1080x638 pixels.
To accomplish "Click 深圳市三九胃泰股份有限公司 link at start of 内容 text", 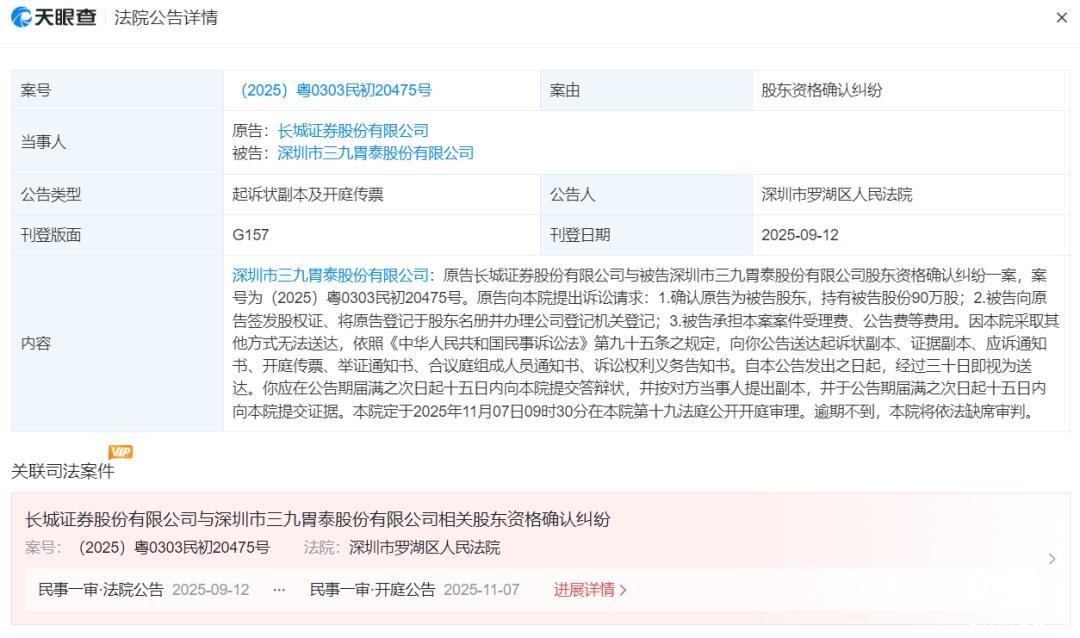I will [x=330, y=275].
